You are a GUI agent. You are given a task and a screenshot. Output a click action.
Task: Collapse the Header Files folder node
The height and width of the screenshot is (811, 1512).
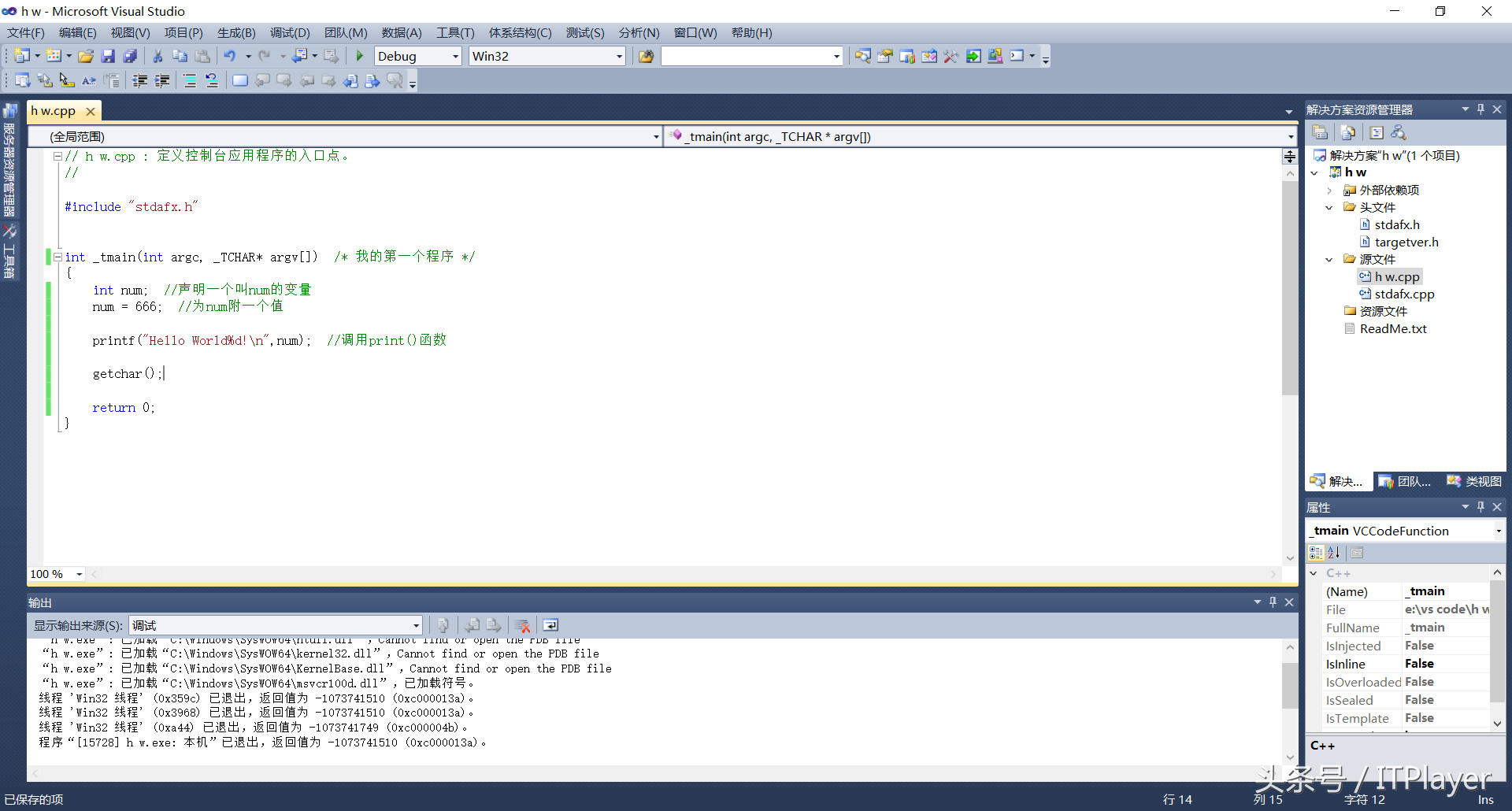[1329, 208]
